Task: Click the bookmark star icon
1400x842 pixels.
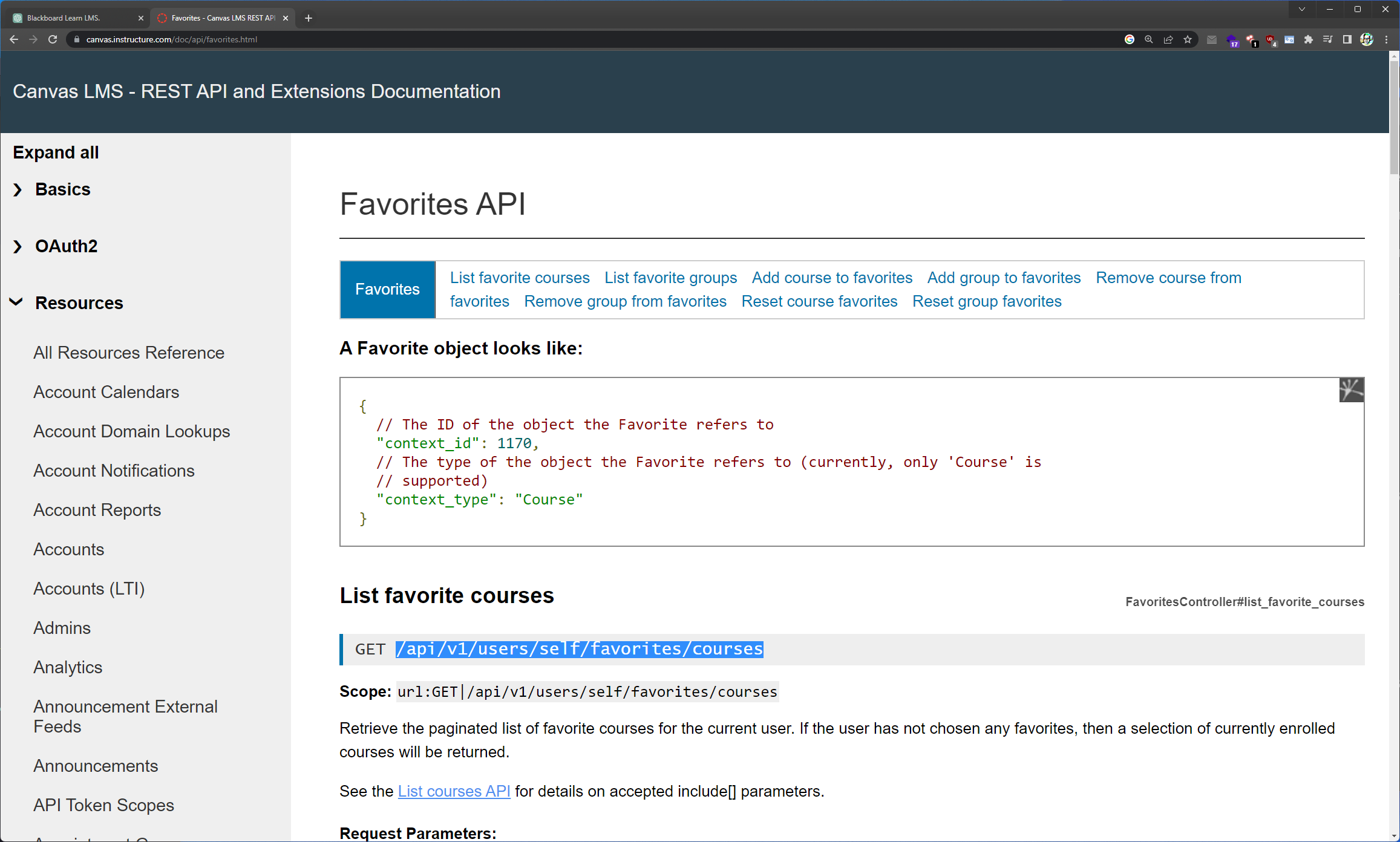Action: pos(1188,39)
